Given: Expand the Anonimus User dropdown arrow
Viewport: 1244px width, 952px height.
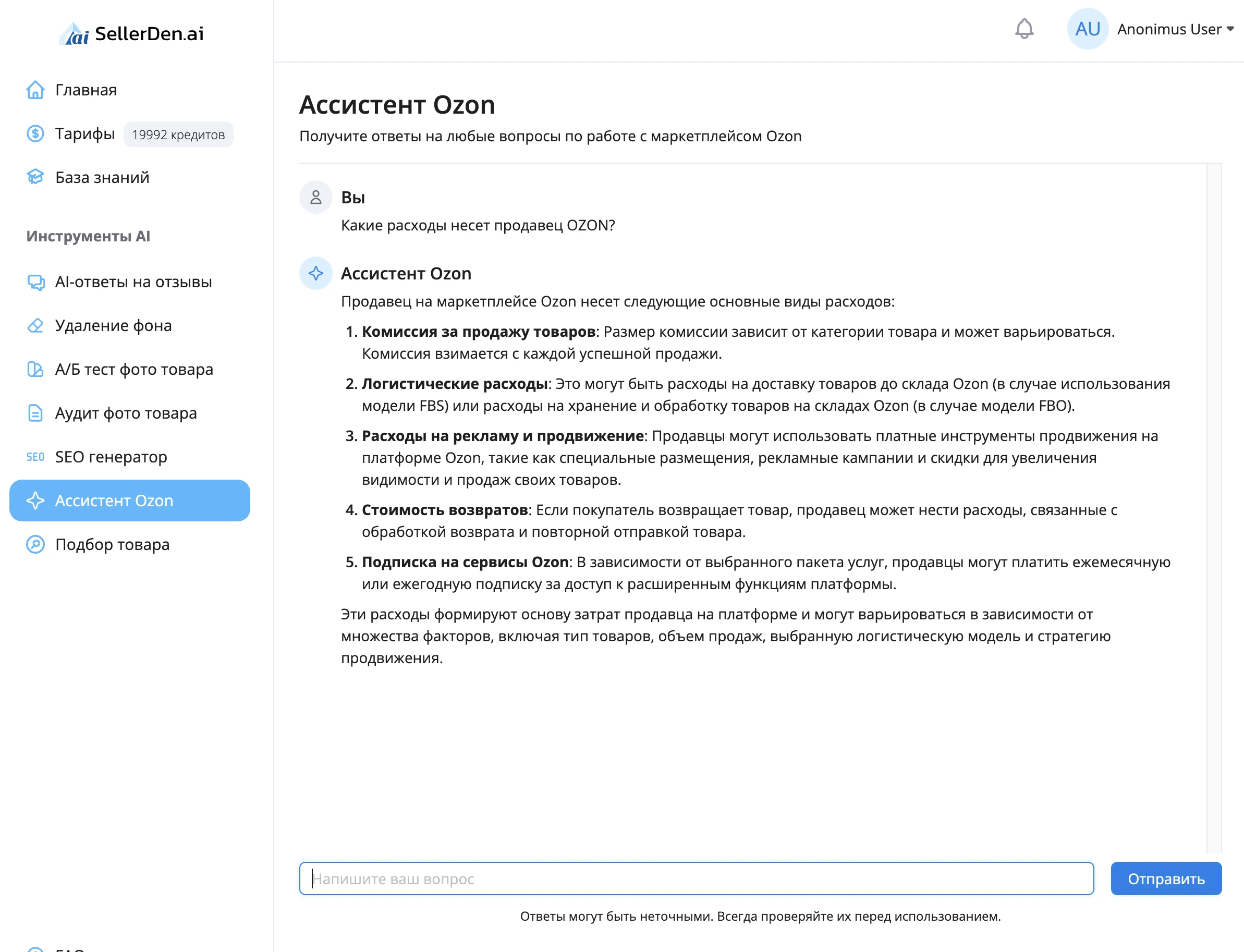Looking at the screenshot, I should pyautogui.click(x=1230, y=29).
